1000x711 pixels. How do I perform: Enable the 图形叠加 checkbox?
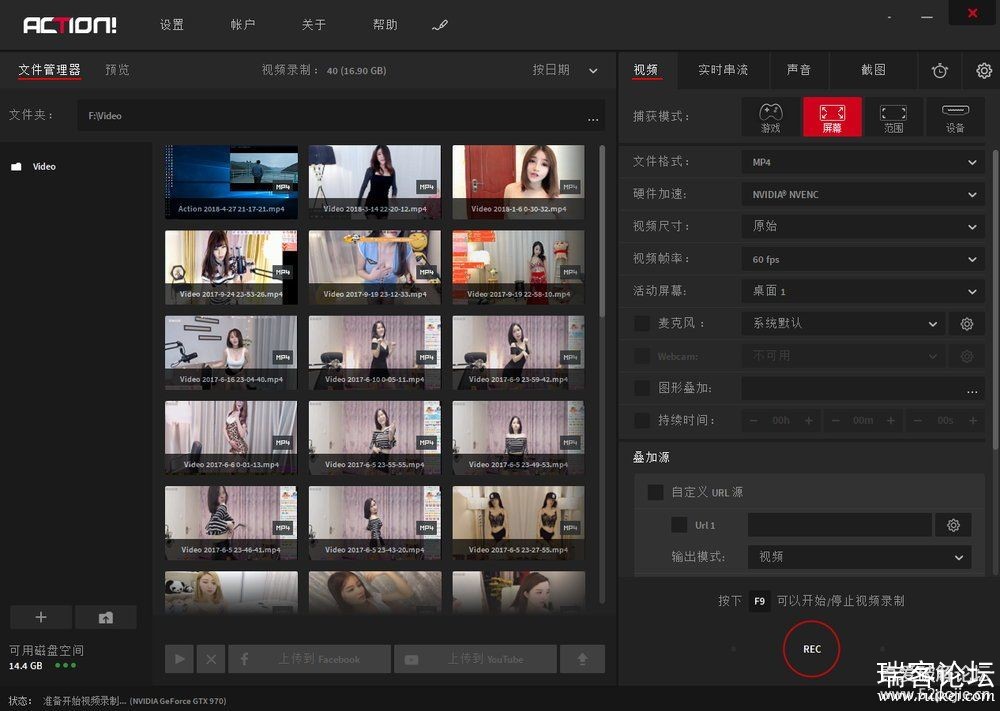pyautogui.click(x=642, y=388)
